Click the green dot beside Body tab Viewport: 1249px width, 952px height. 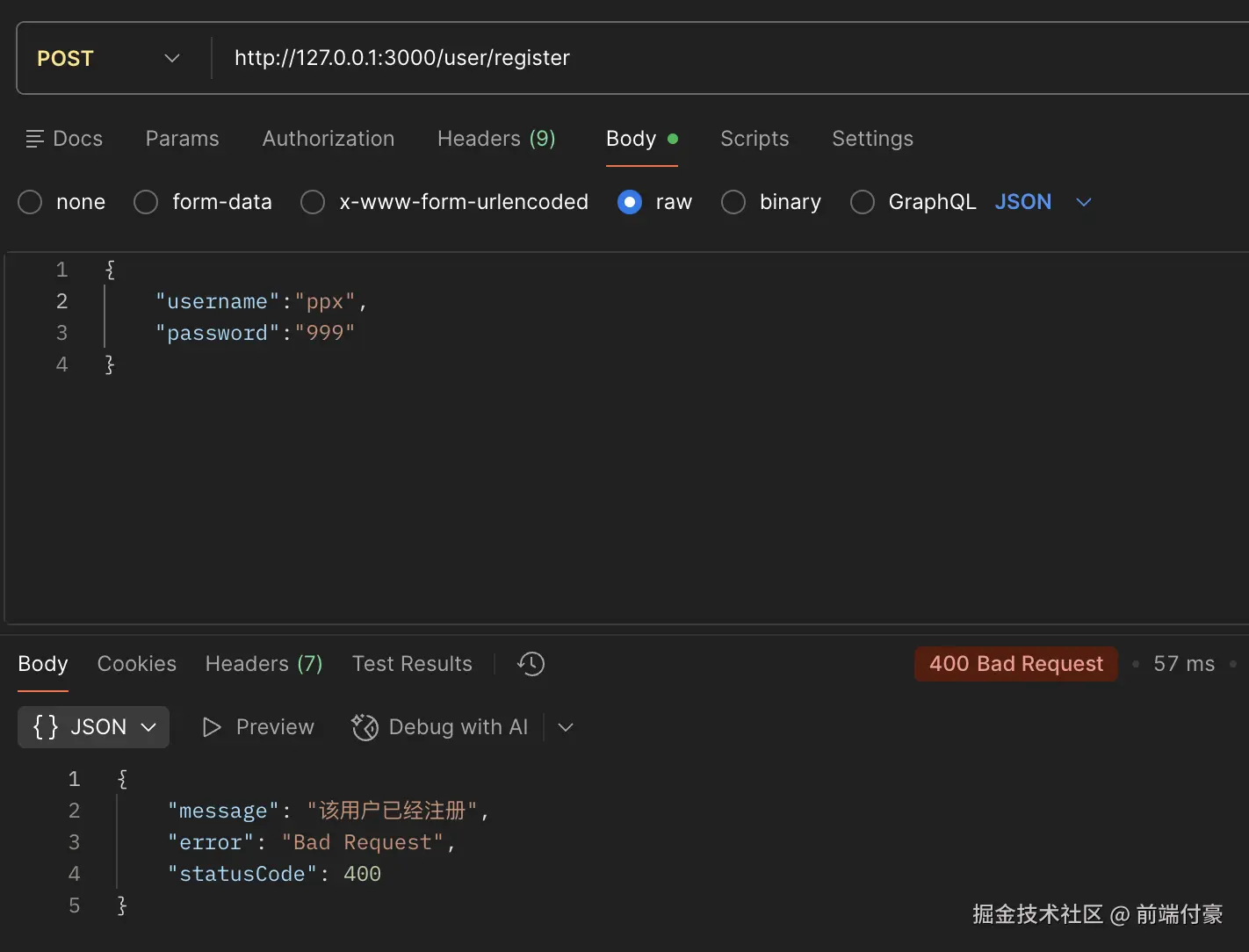(x=673, y=139)
